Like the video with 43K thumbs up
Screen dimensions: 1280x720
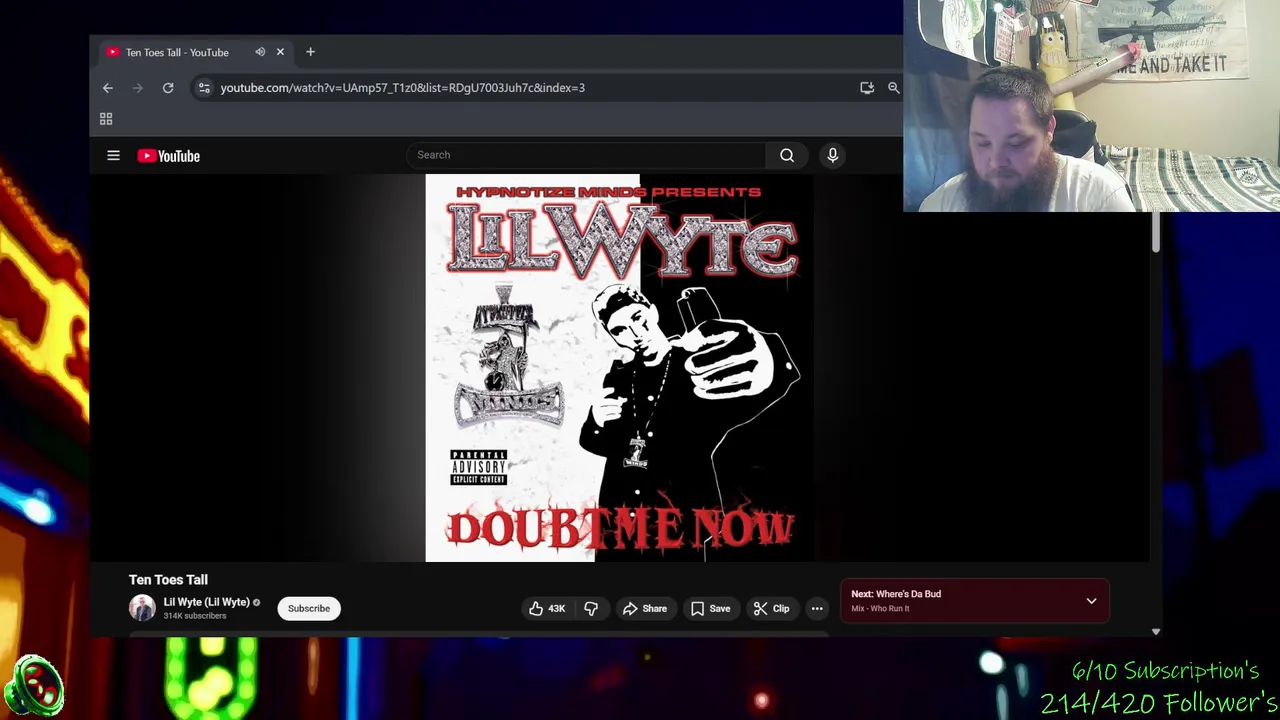(548, 608)
